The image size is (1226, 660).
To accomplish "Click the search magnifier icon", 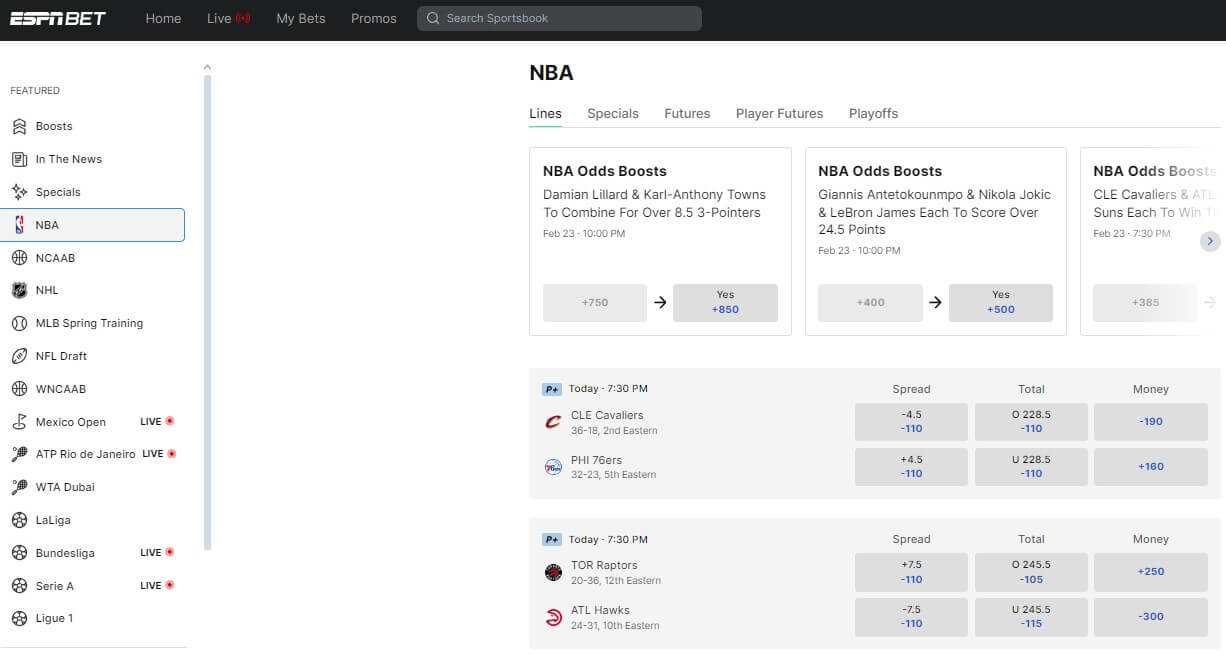I will [432, 18].
